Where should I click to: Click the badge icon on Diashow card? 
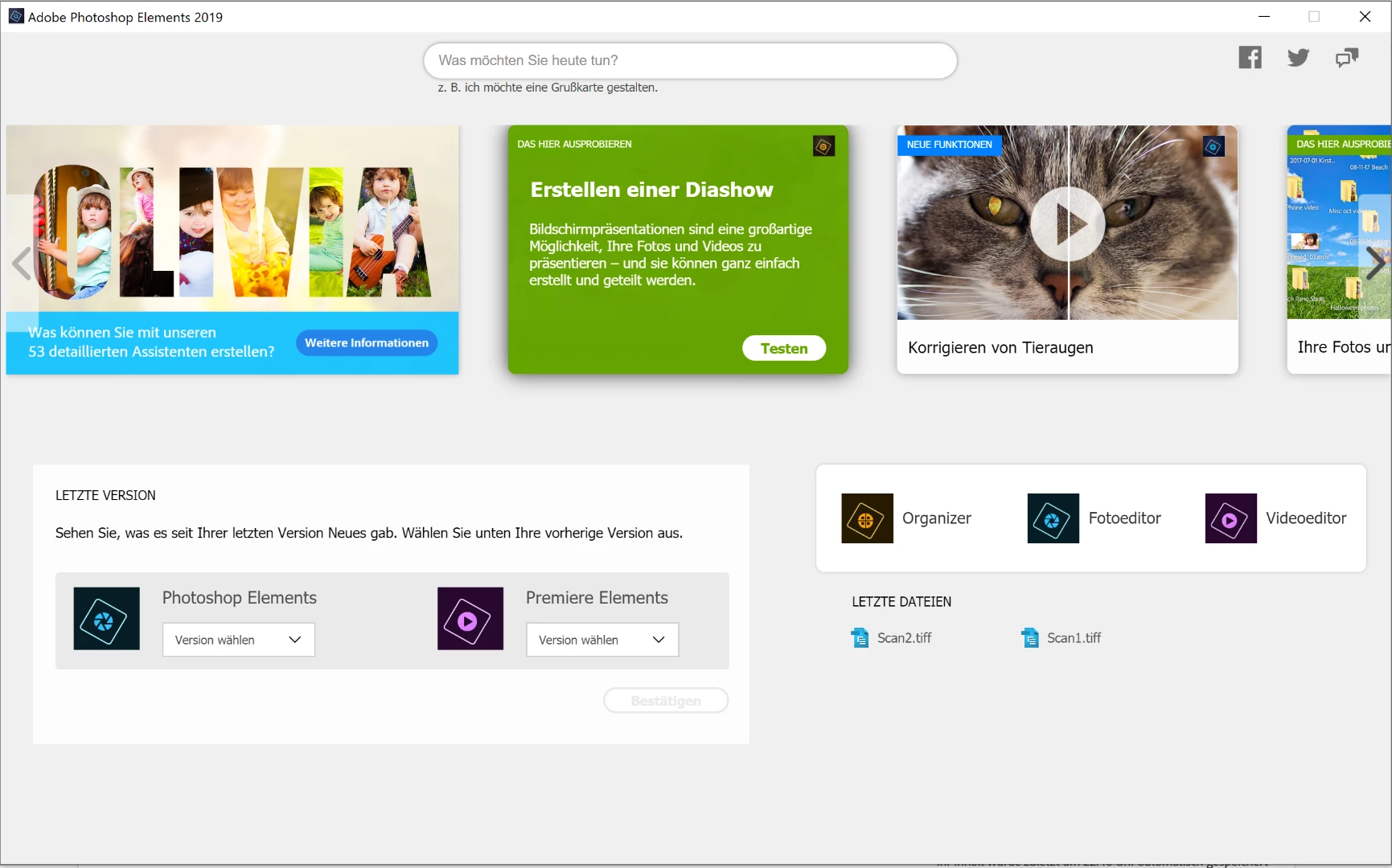pos(823,146)
